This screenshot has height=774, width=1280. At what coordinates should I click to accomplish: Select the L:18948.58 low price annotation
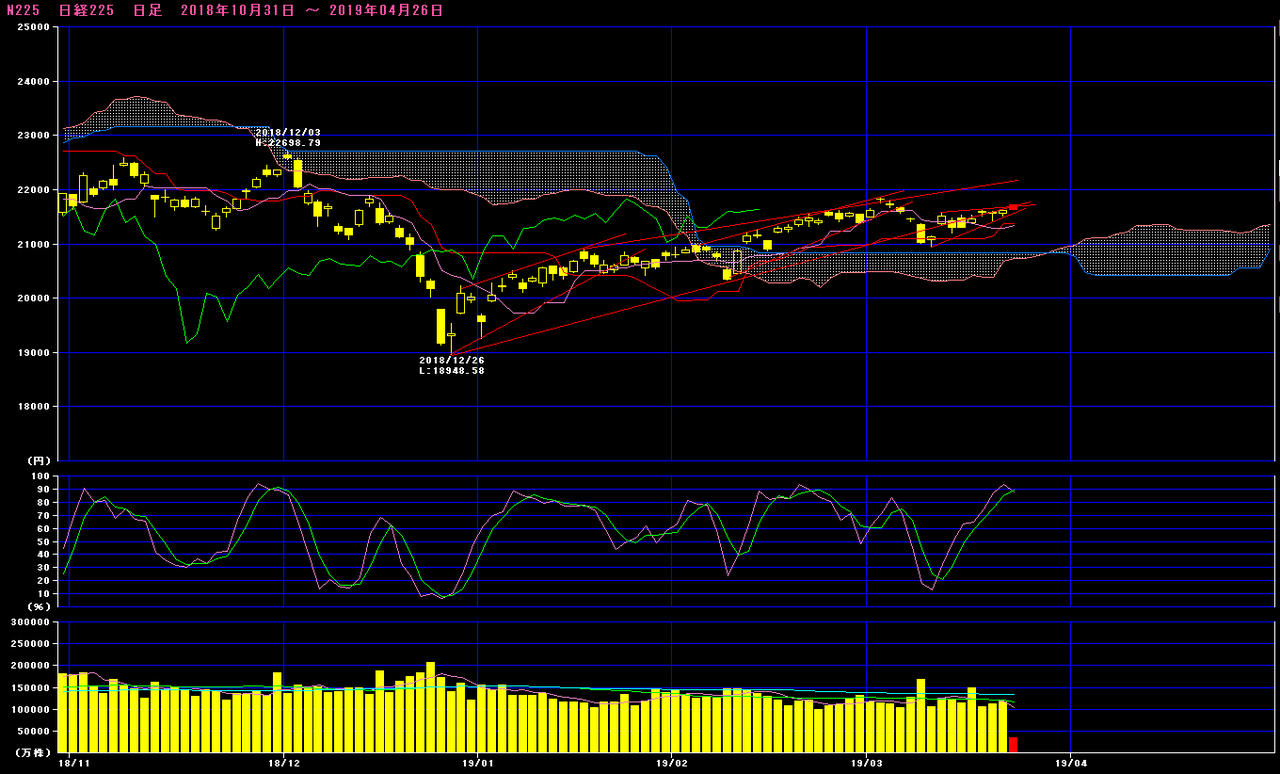[451, 370]
